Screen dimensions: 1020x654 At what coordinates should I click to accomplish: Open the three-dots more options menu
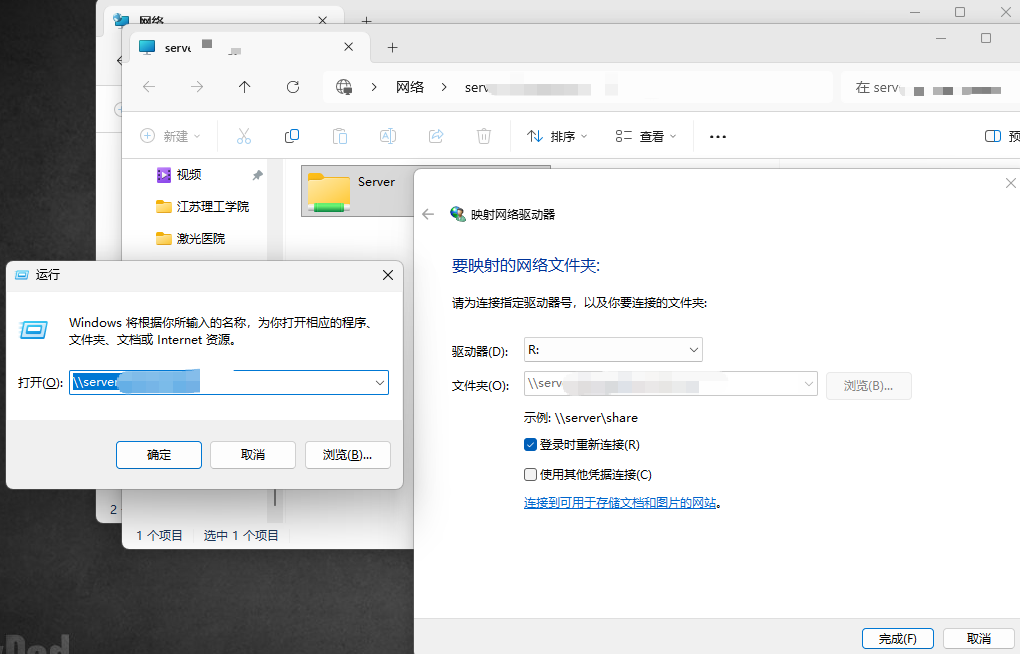tap(718, 137)
